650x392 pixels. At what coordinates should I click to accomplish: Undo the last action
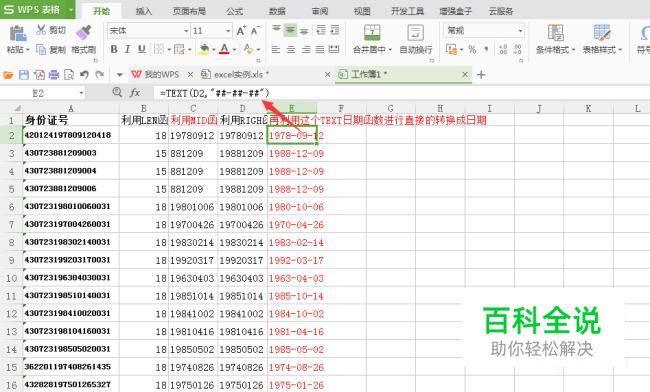coord(84,75)
